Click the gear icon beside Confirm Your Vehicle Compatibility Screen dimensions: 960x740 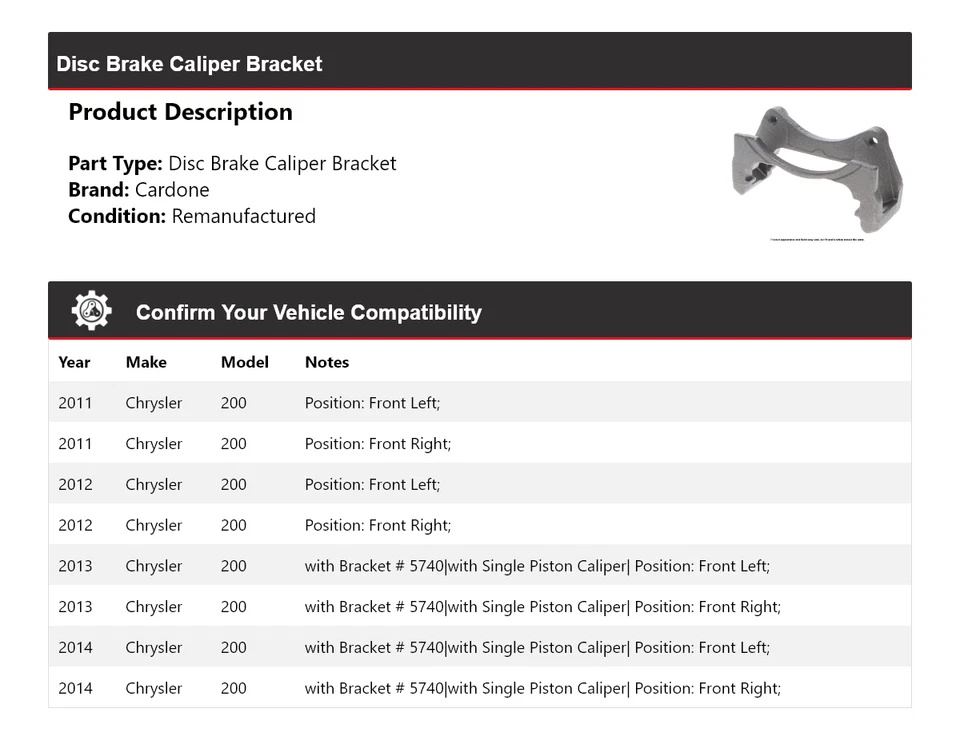91,311
